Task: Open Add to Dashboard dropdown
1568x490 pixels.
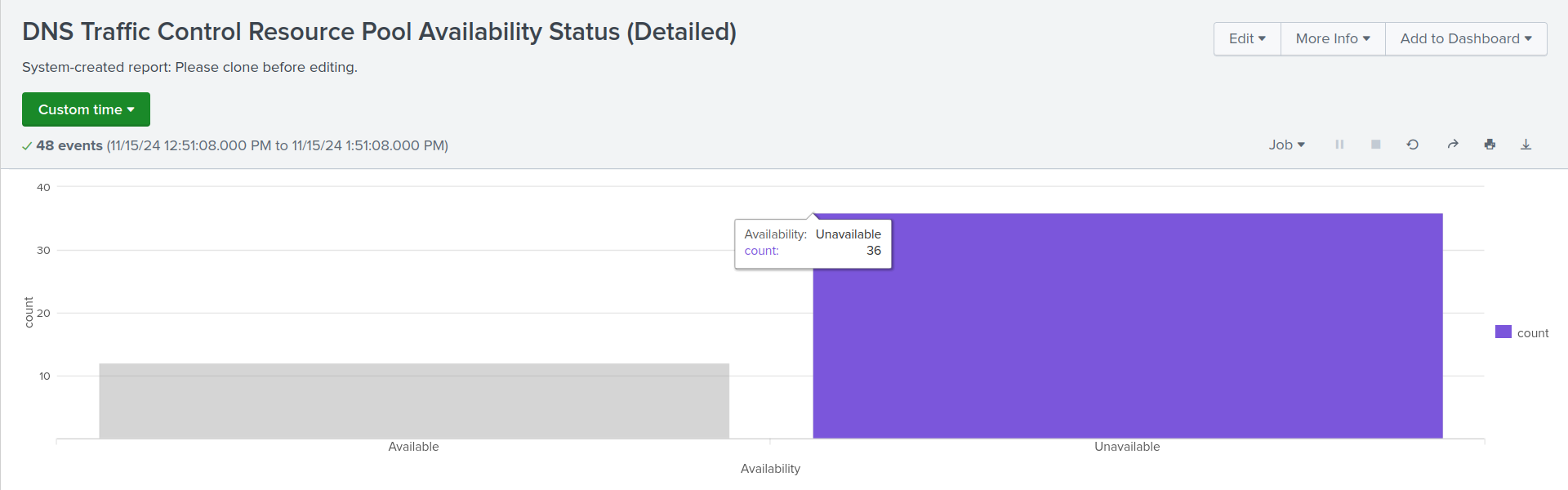Action: coord(1466,39)
